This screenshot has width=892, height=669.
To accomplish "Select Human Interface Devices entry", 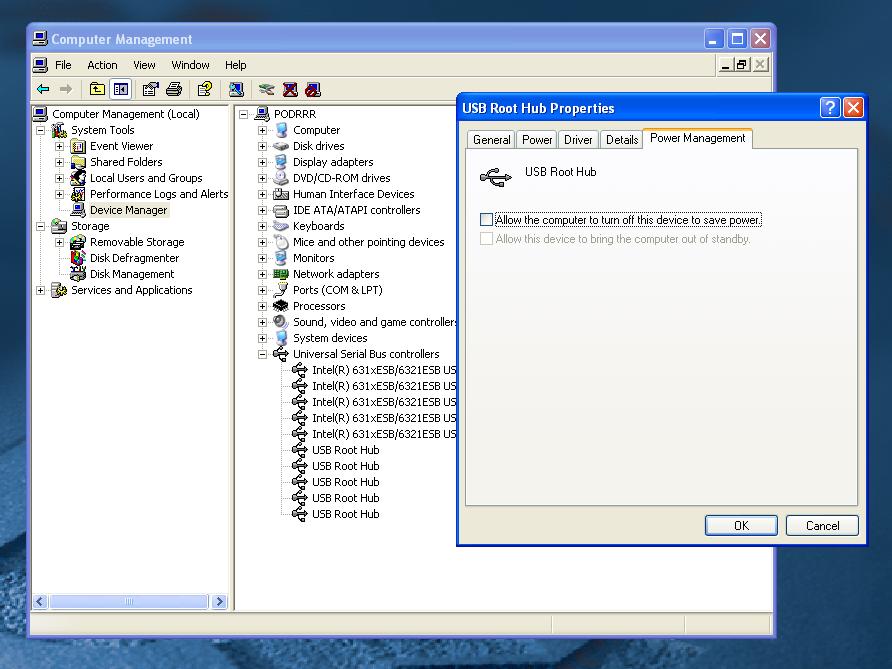I will tap(353, 194).
